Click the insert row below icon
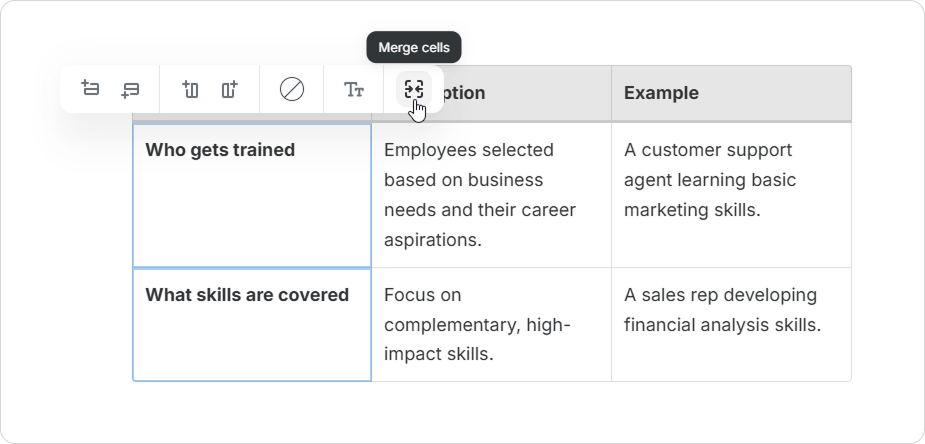Image resolution: width=925 pixels, height=444 pixels. click(130, 90)
